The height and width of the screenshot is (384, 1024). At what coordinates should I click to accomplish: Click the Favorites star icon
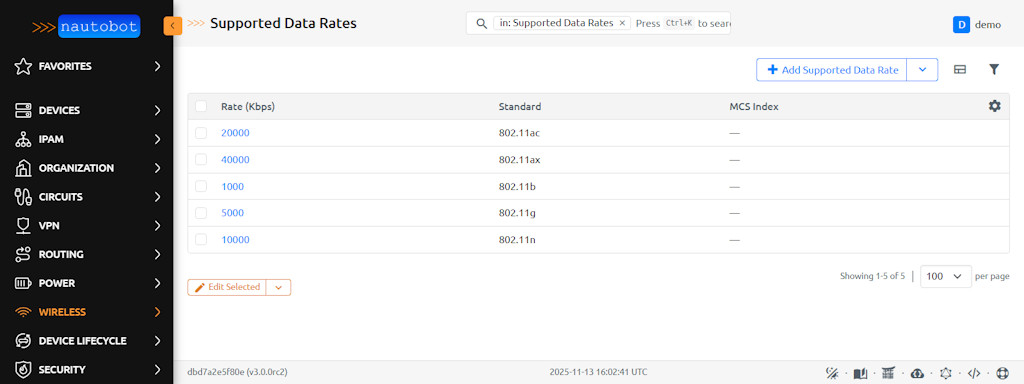(x=23, y=66)
